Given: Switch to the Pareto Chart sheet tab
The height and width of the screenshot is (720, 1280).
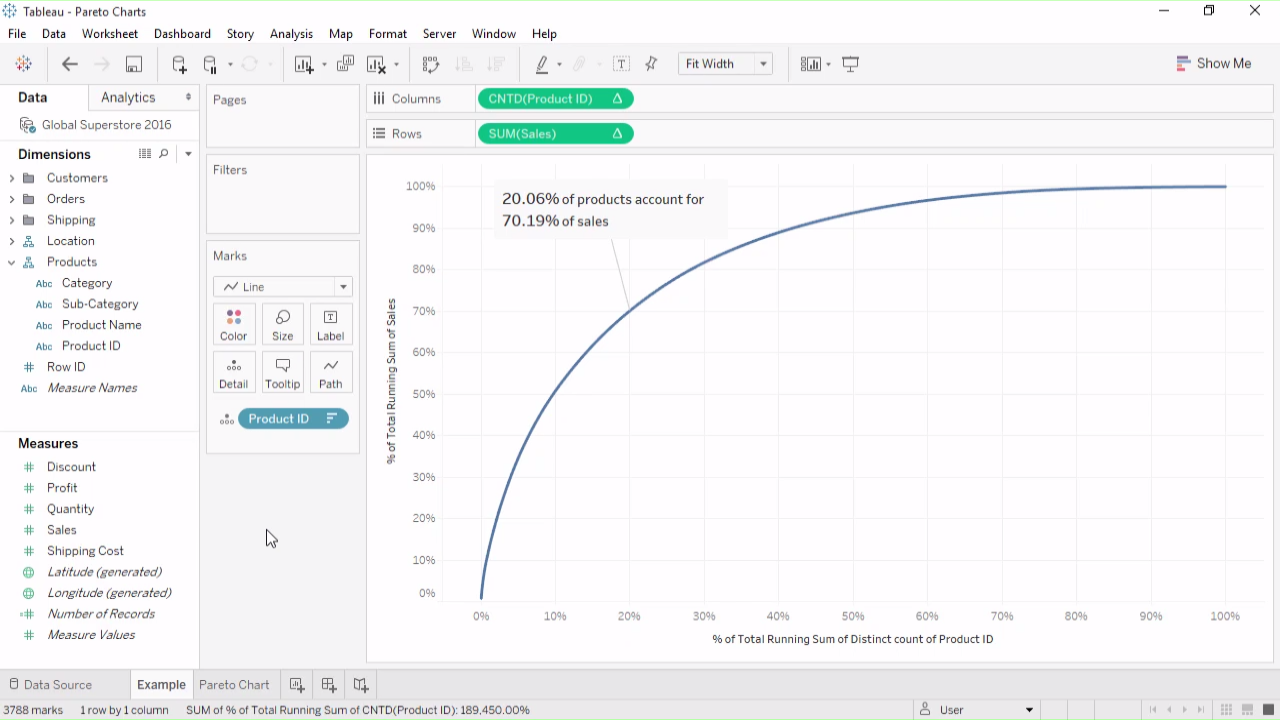Looking at the screenshot, I should (234, 685).
